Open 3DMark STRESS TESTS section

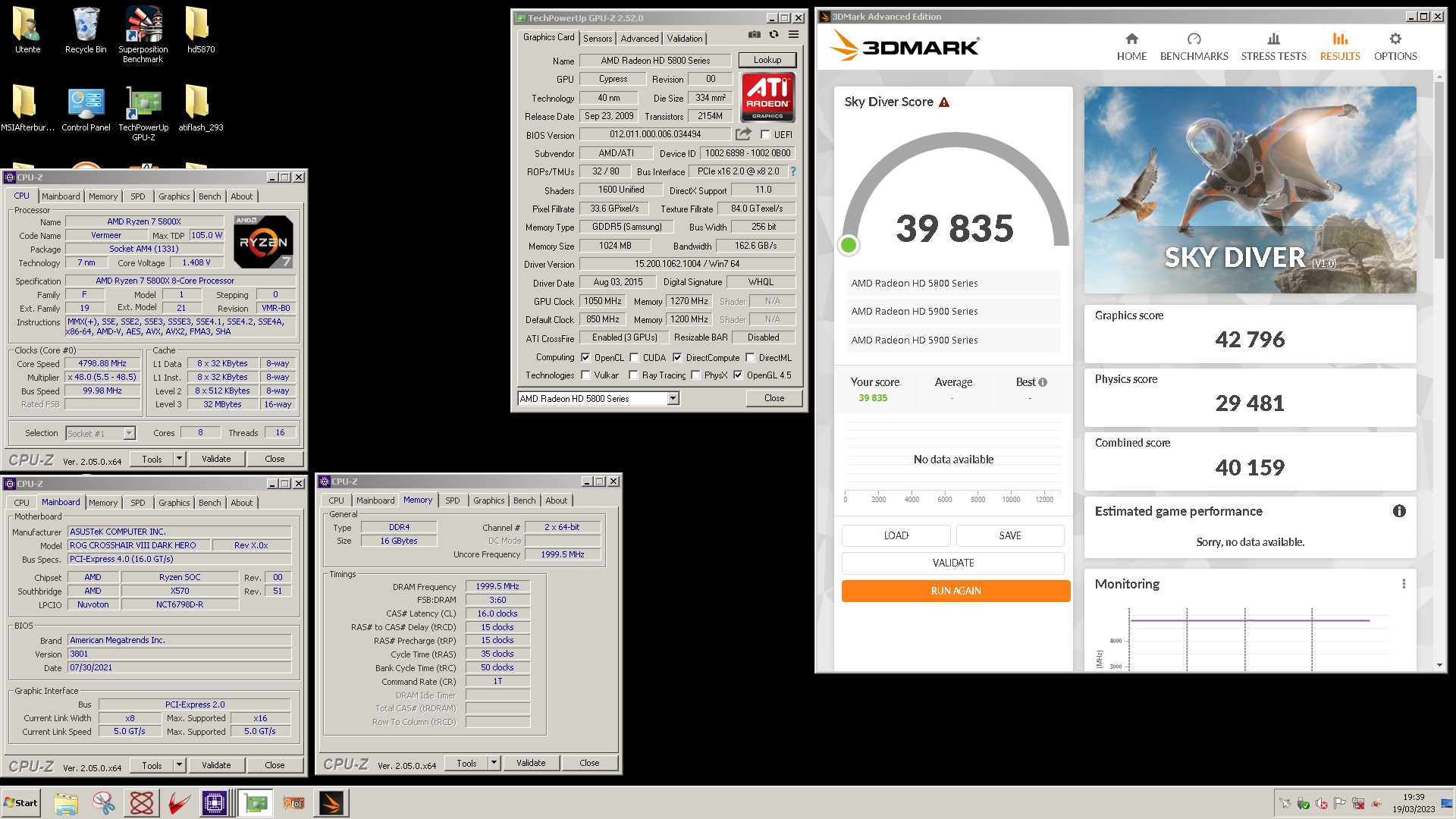(x=1273, y=47)
